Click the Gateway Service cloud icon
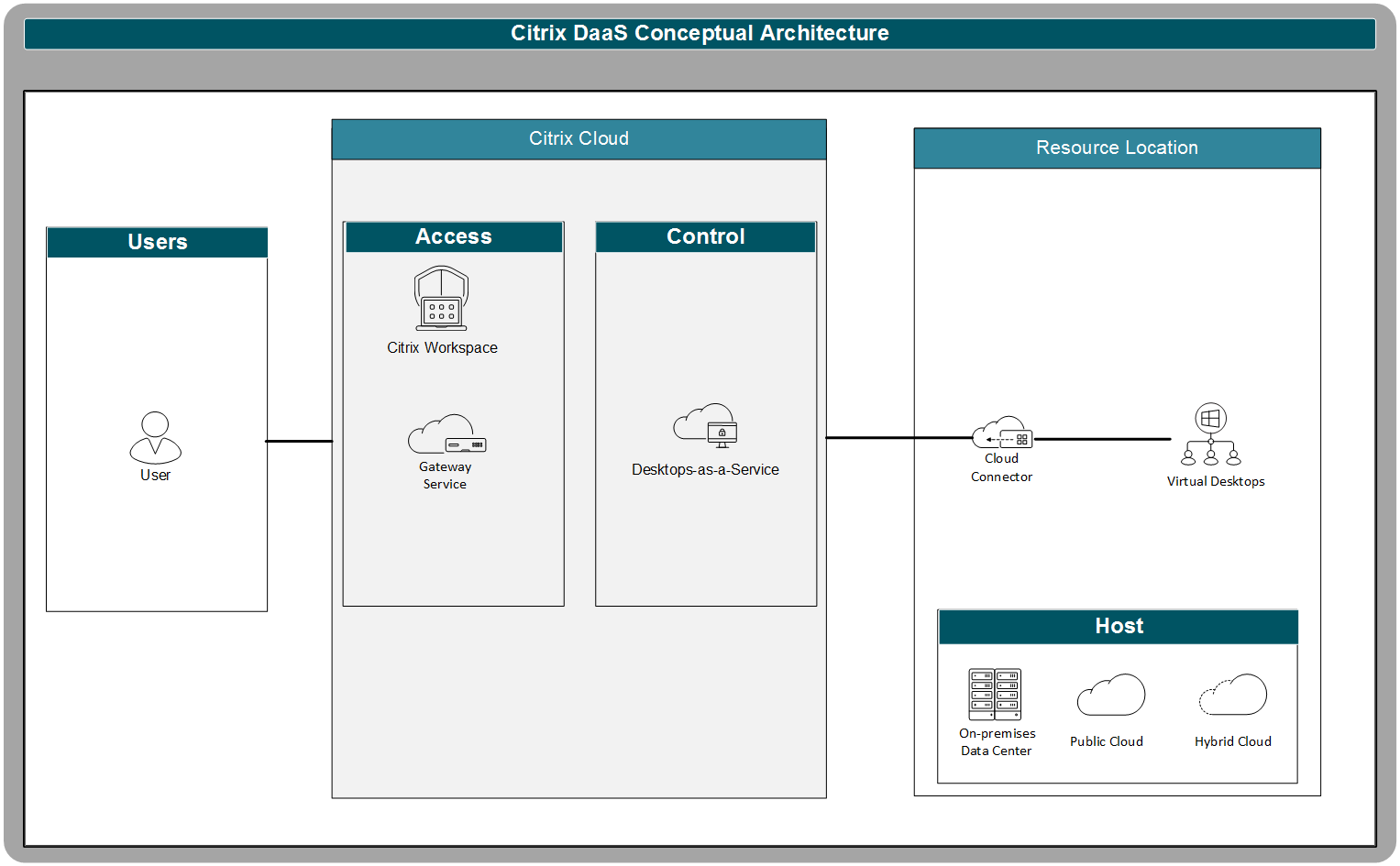The width and height of the screenshot is (1400, 866). coord(447,434)
